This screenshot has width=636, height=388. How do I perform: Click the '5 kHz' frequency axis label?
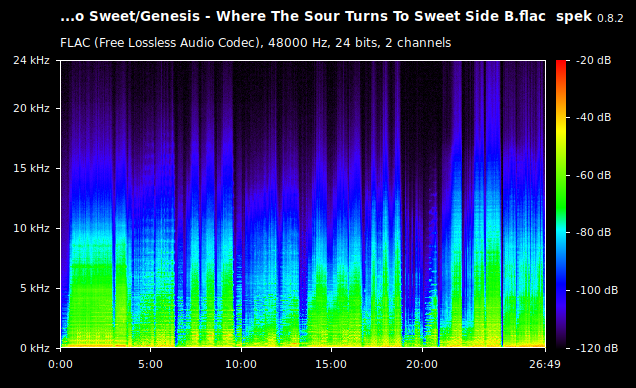click(x=34, y=288)
